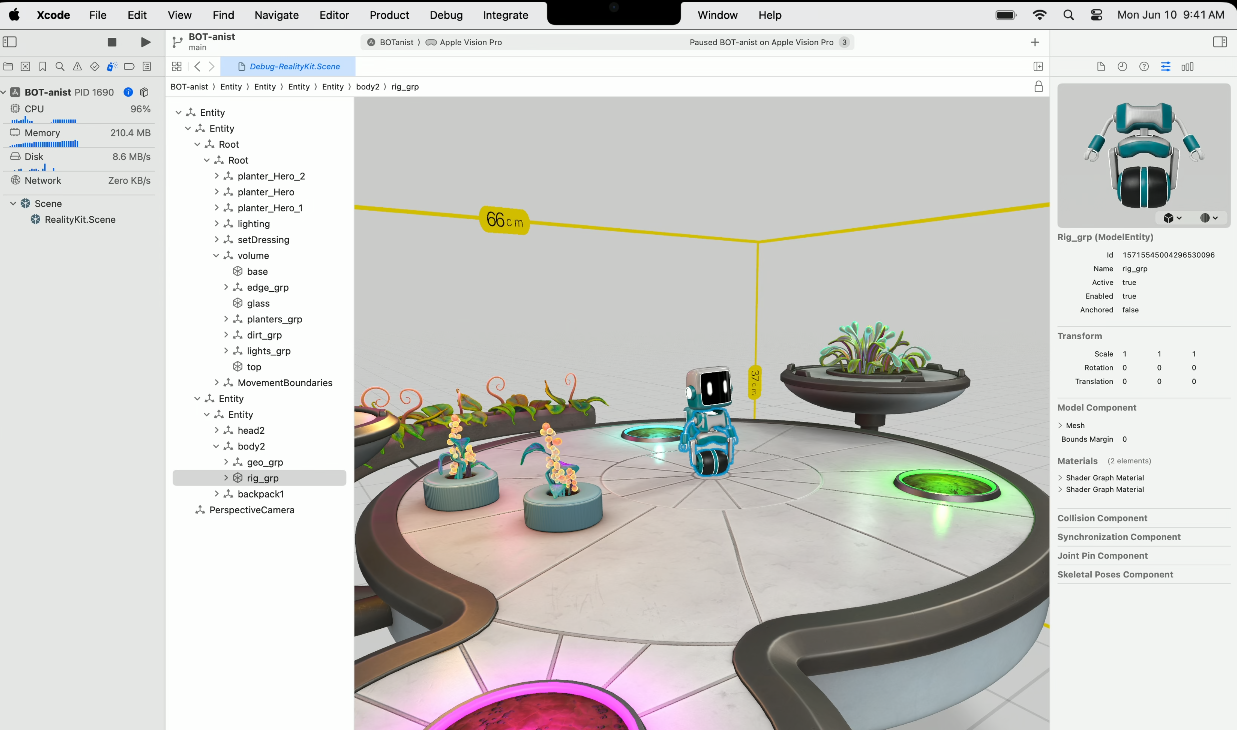Click the Run play button
Image resolution: width=1237 pixels, height=730 pixels.
(x=146, y=42)
